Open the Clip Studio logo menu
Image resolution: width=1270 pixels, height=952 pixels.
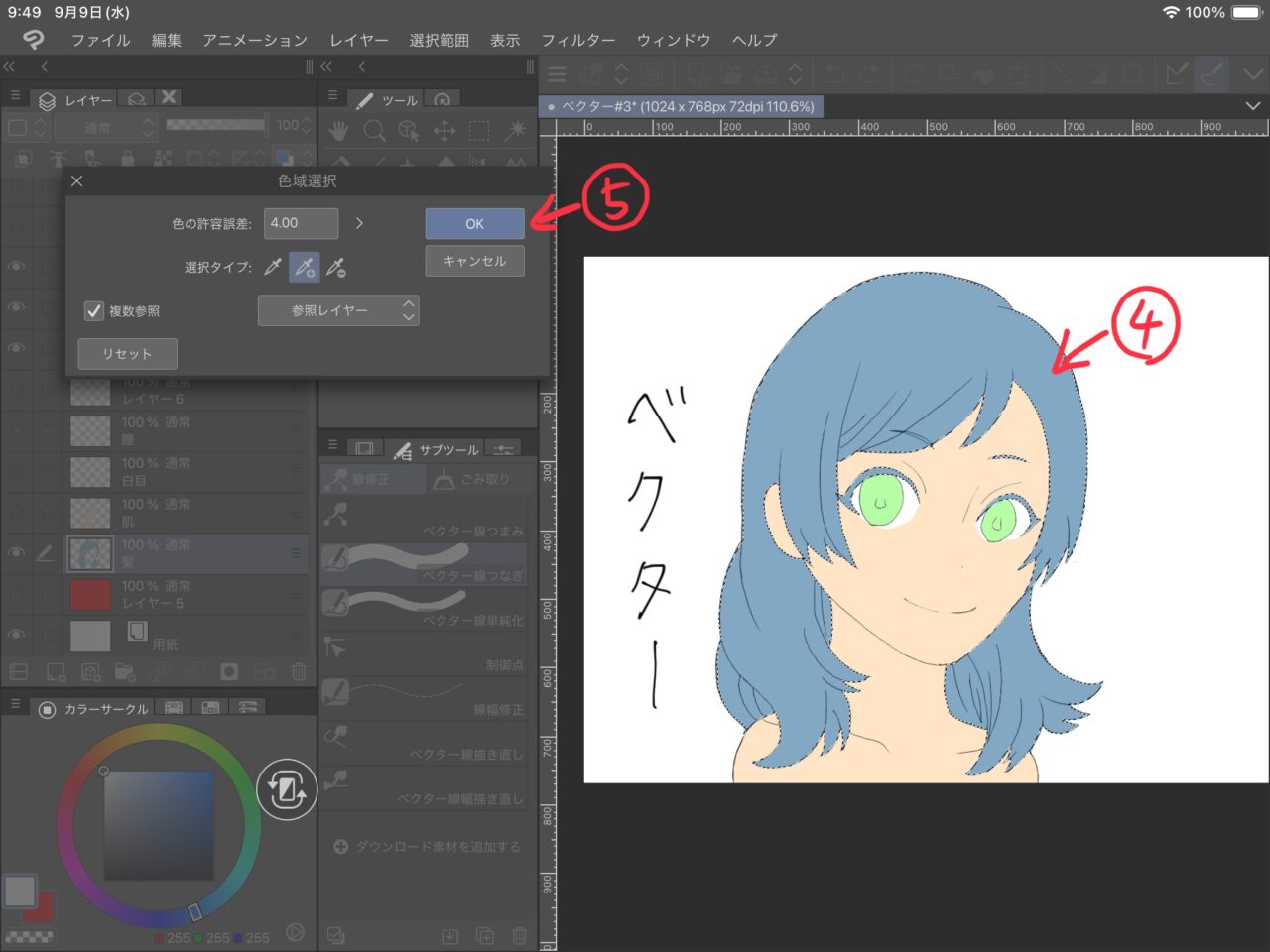point(34,40)
